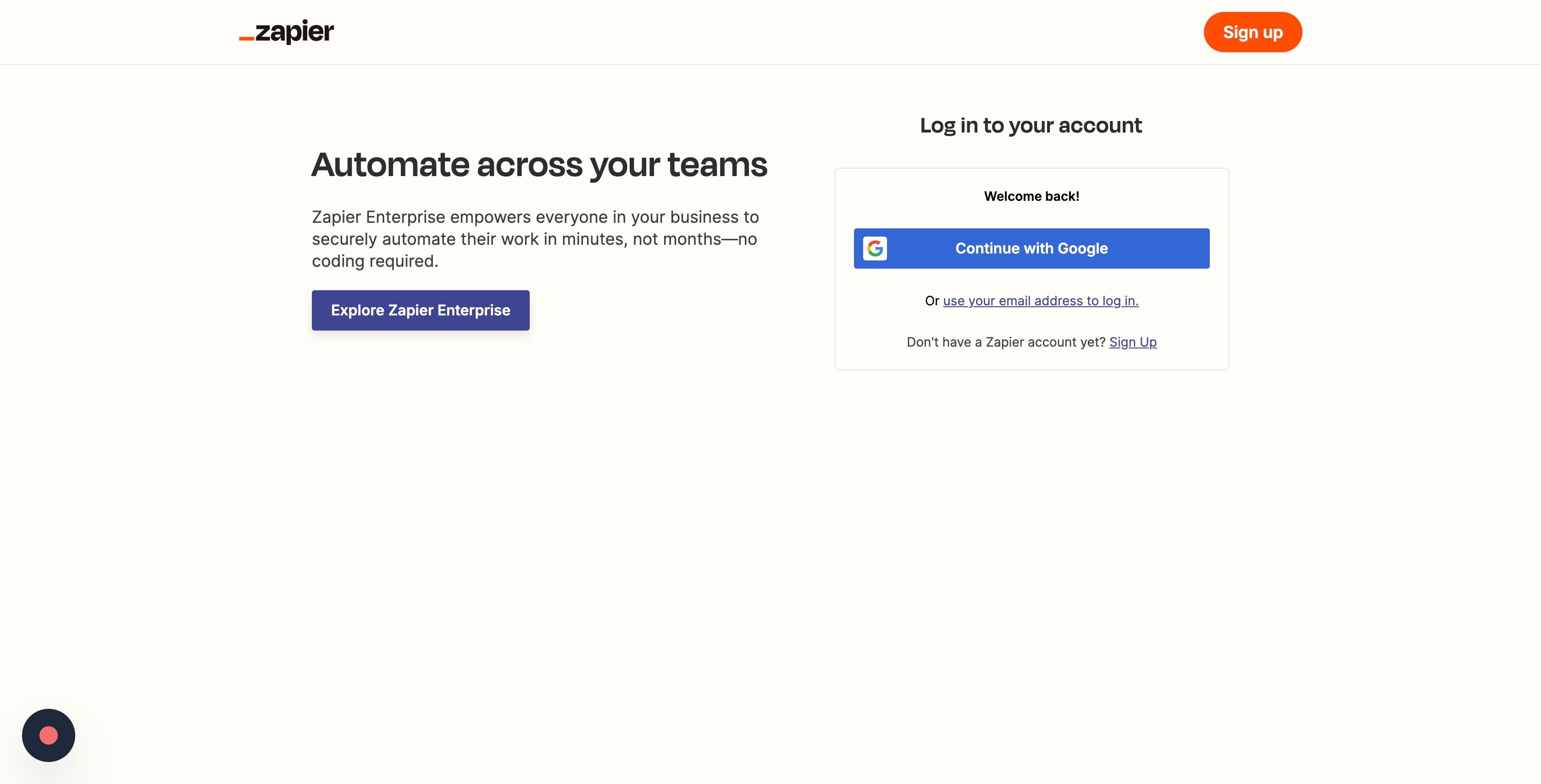This screenshot has height=784, width=1541.
Task: Click the 'Automate across your teams' headline
Action: pyautogui.click(x=539, y=165)
